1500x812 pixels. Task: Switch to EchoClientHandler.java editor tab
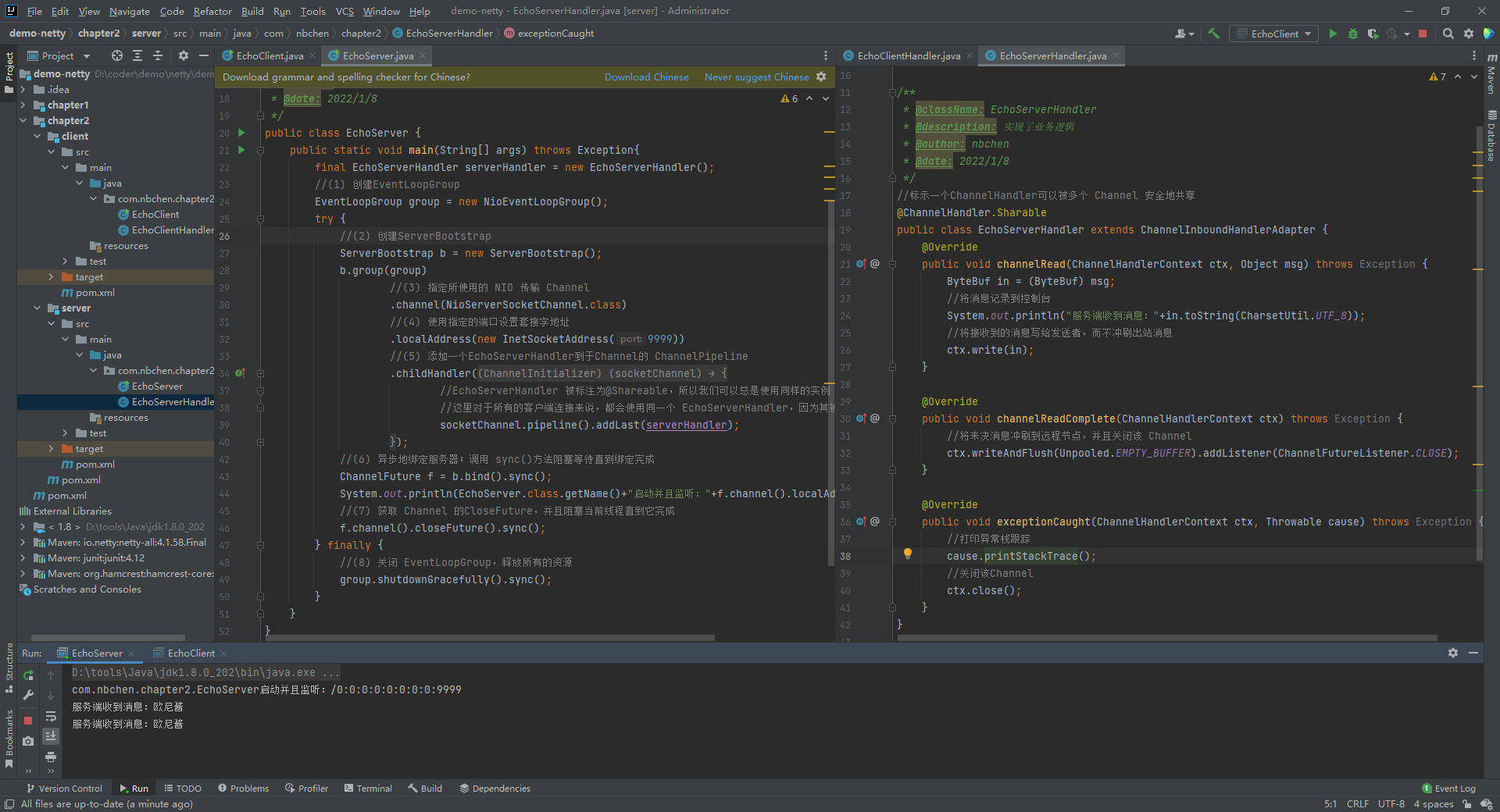click(x=909, y=55)
